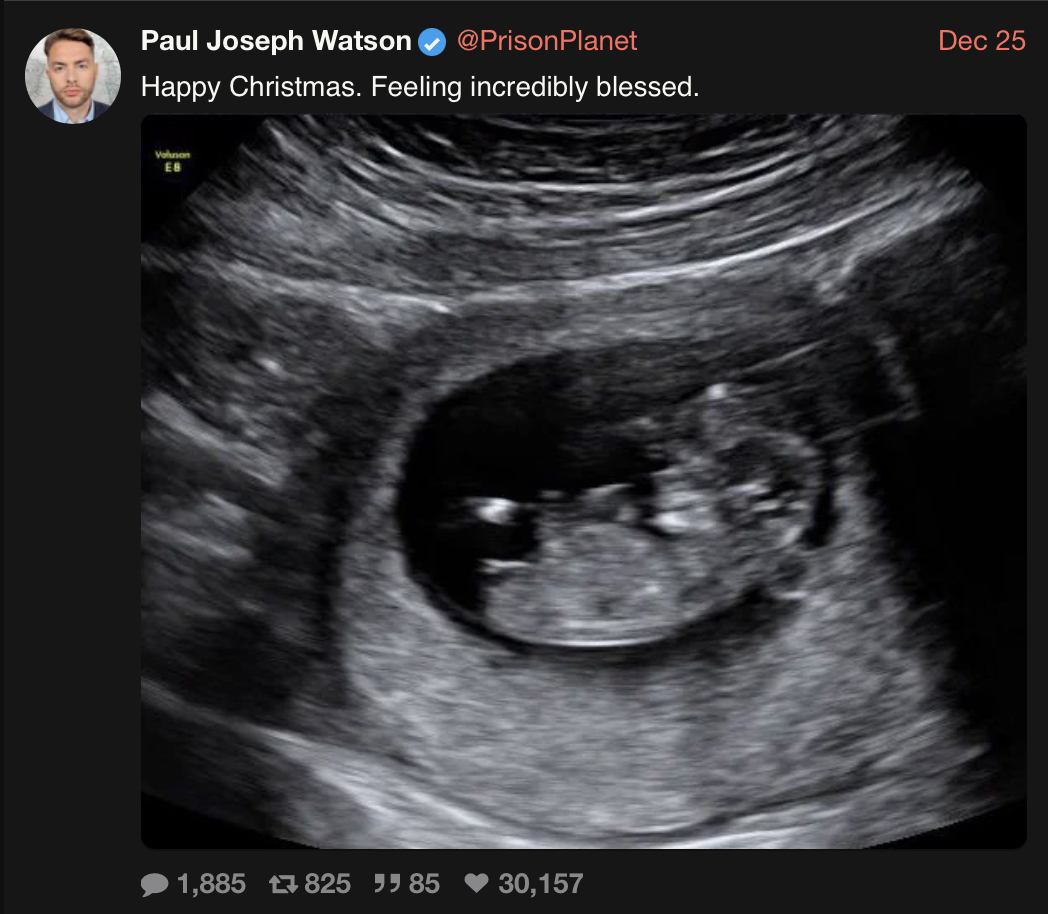The width and height of the screenshot is (1048, 914).
Task: Open quotes via the quotation marks icon
Action: 387,883
